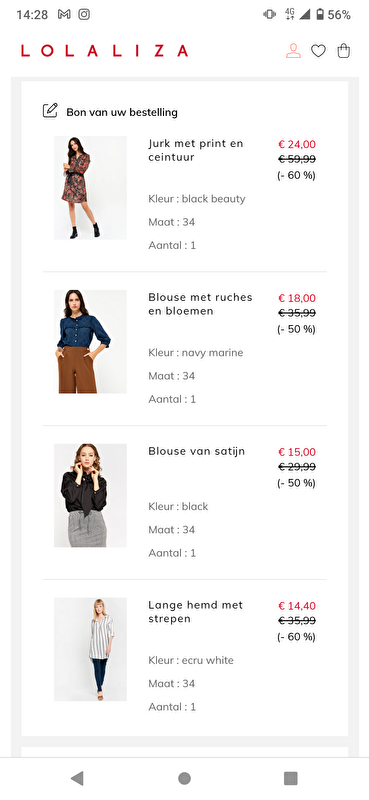Image resolution: width=369 pixels, height=800 pixels.
Task: Open the wishlist heart icon
Action: pyautogui.click(x=318, y=51)
